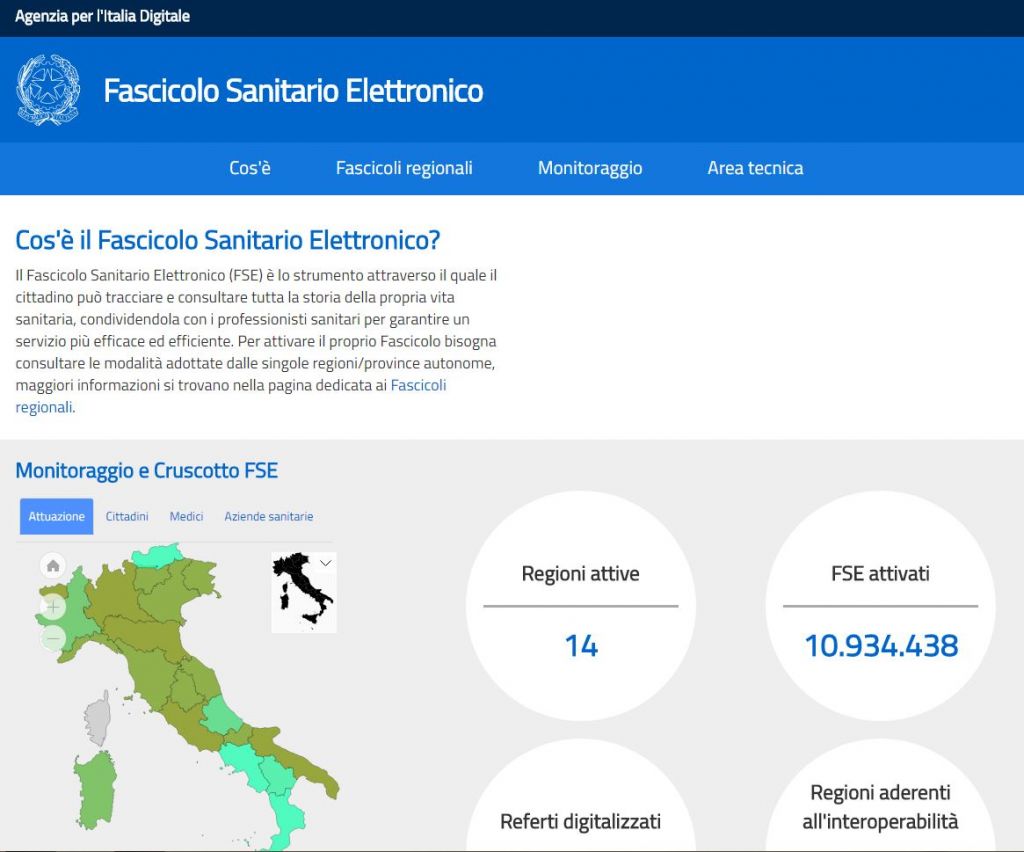Screen dimensions: 1024x852
Task: Click the Fascicolo Sanitario Elettronico site title
Action: (x=293, y=90)
